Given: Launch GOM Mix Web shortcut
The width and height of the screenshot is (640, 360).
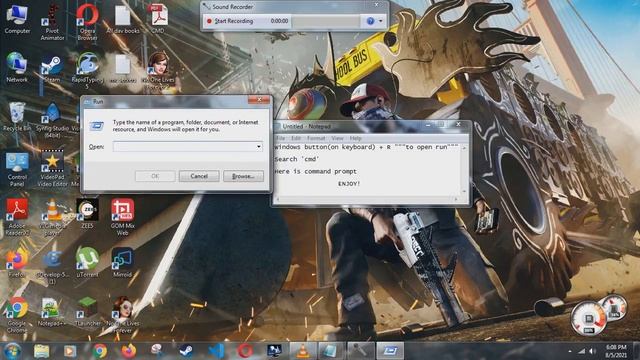Looking at the screenshot, I should pyautogui.click(x=122, y=217).
